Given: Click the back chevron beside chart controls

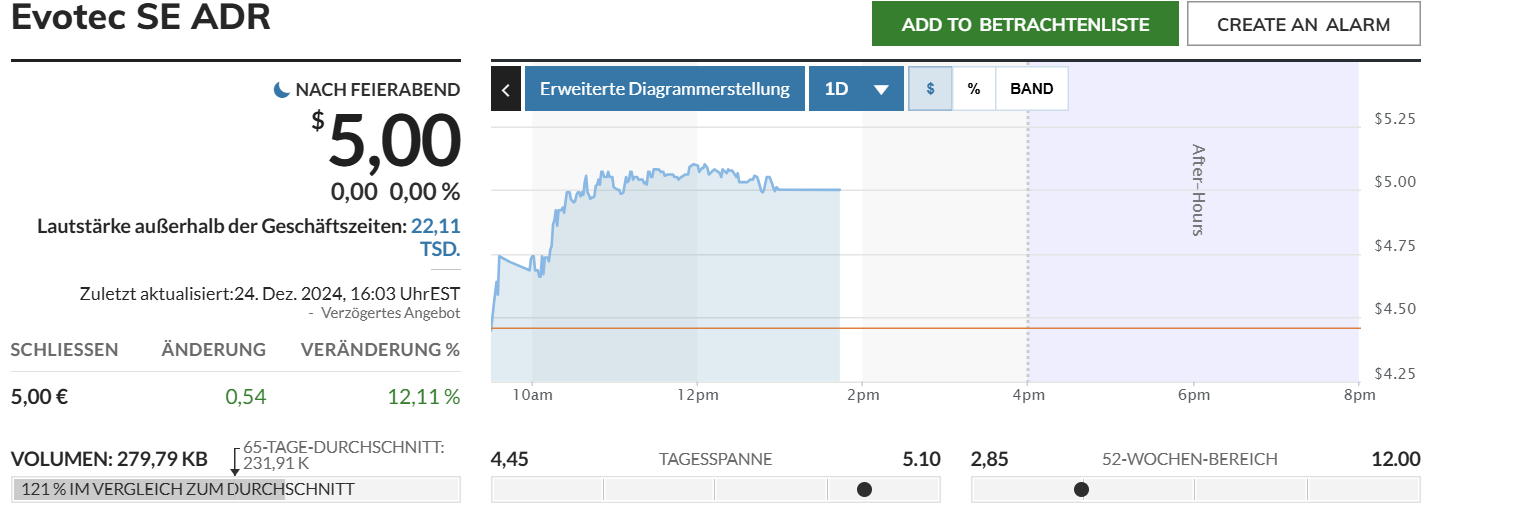Looking at the screenshot, I should point(505,89).
